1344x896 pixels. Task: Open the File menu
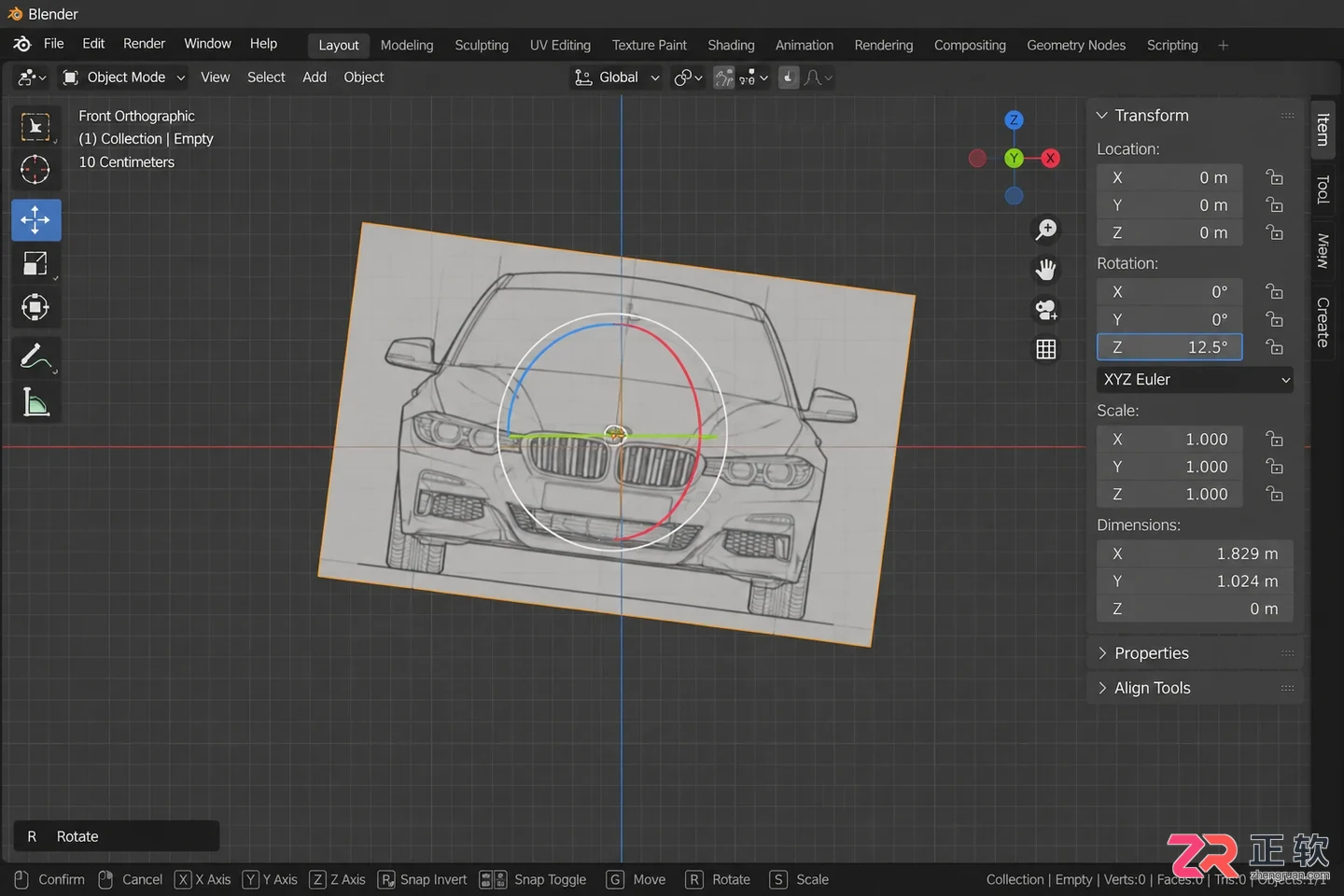pos(54,44)
